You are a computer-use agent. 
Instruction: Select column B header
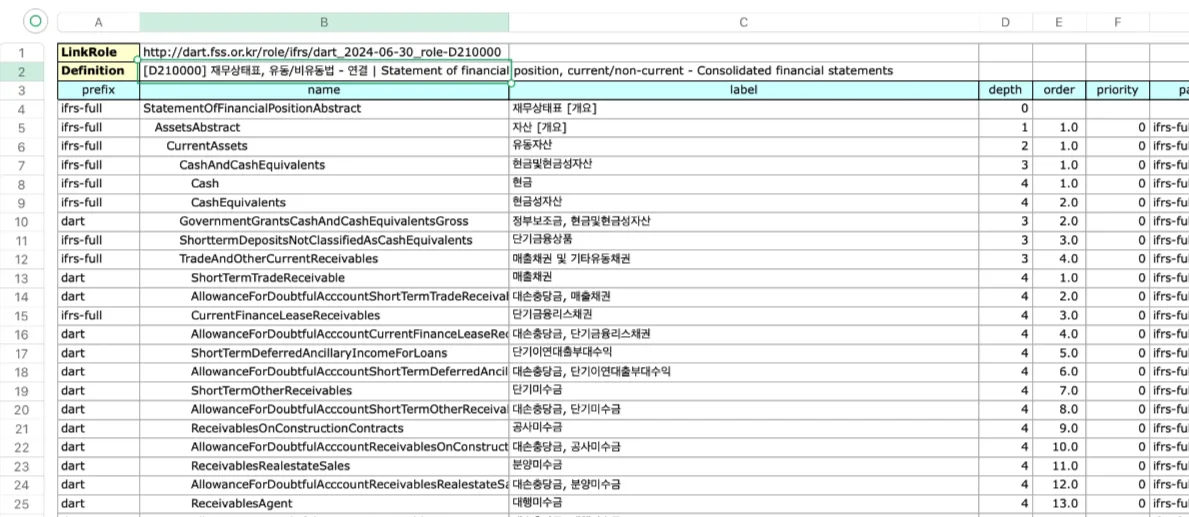coord(324,23)
